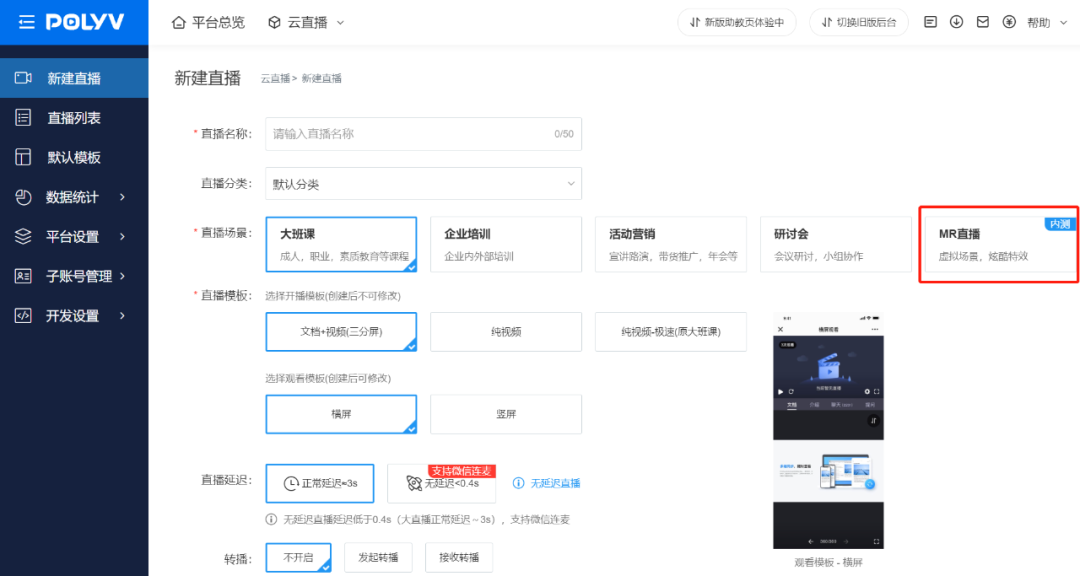Open the yuan billing icon

(1008, 22)
